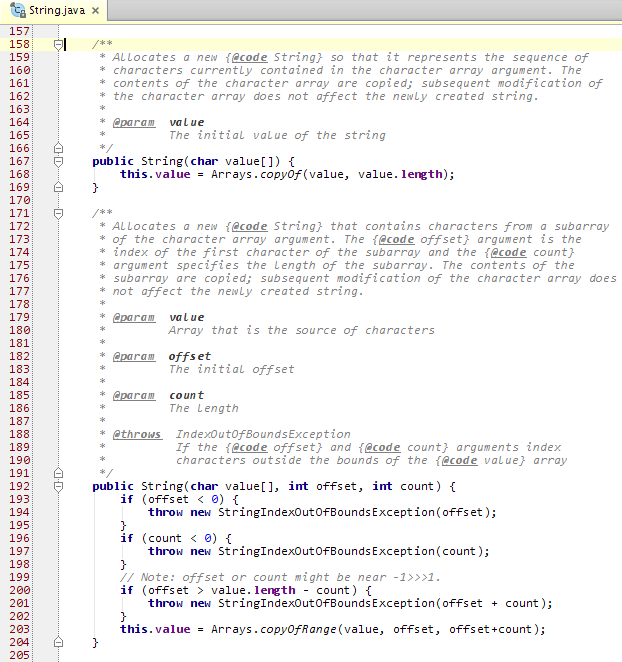Click the copyOf method call on line 168
This screenshot has height=662, width=622.
point(280,174)
